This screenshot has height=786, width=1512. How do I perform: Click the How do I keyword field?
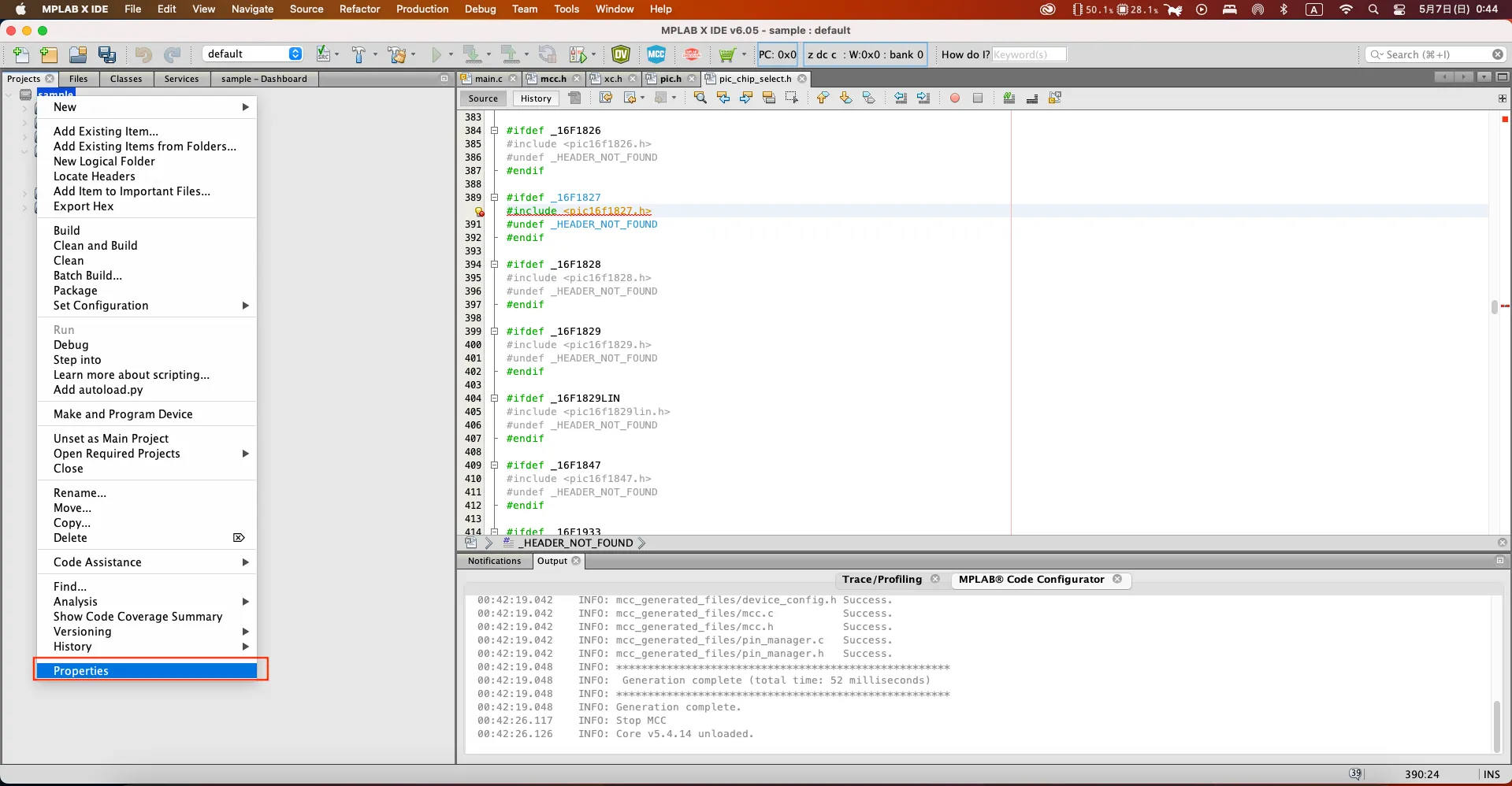pos(1028,54)
